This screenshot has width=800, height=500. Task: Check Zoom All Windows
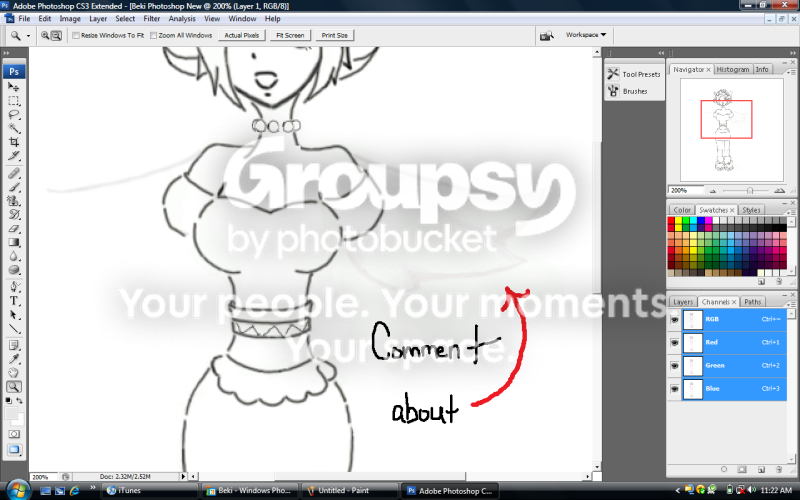click(x=153, y=35)
